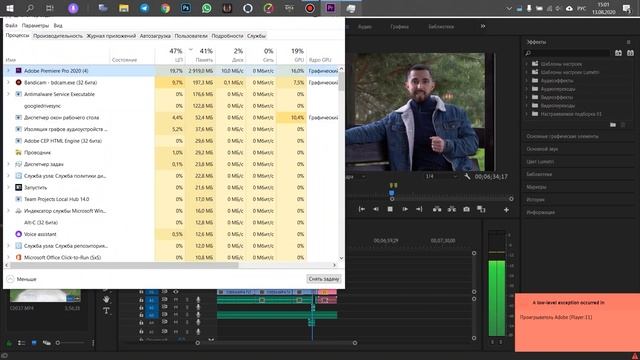Click the Project panel thumbnail zoom slider
This screenshot has width=640, height=360.
(58, 343)
